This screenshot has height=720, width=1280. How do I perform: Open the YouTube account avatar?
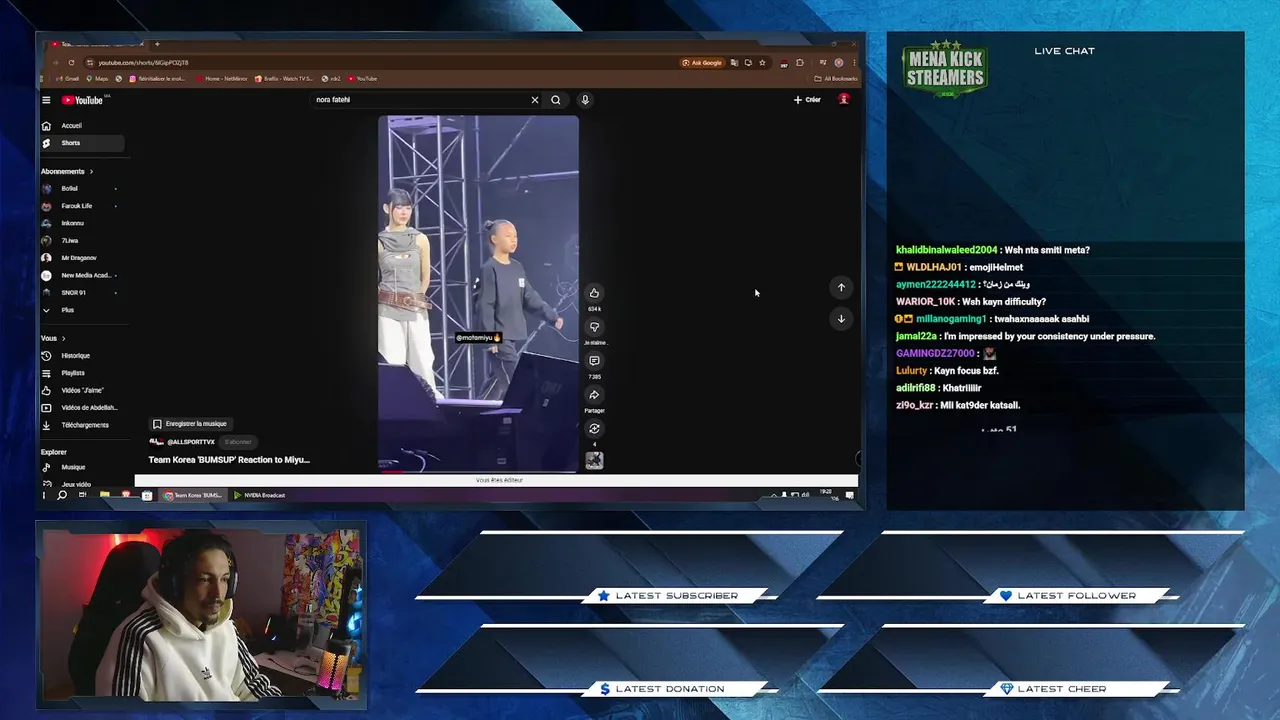click(844, 99)
